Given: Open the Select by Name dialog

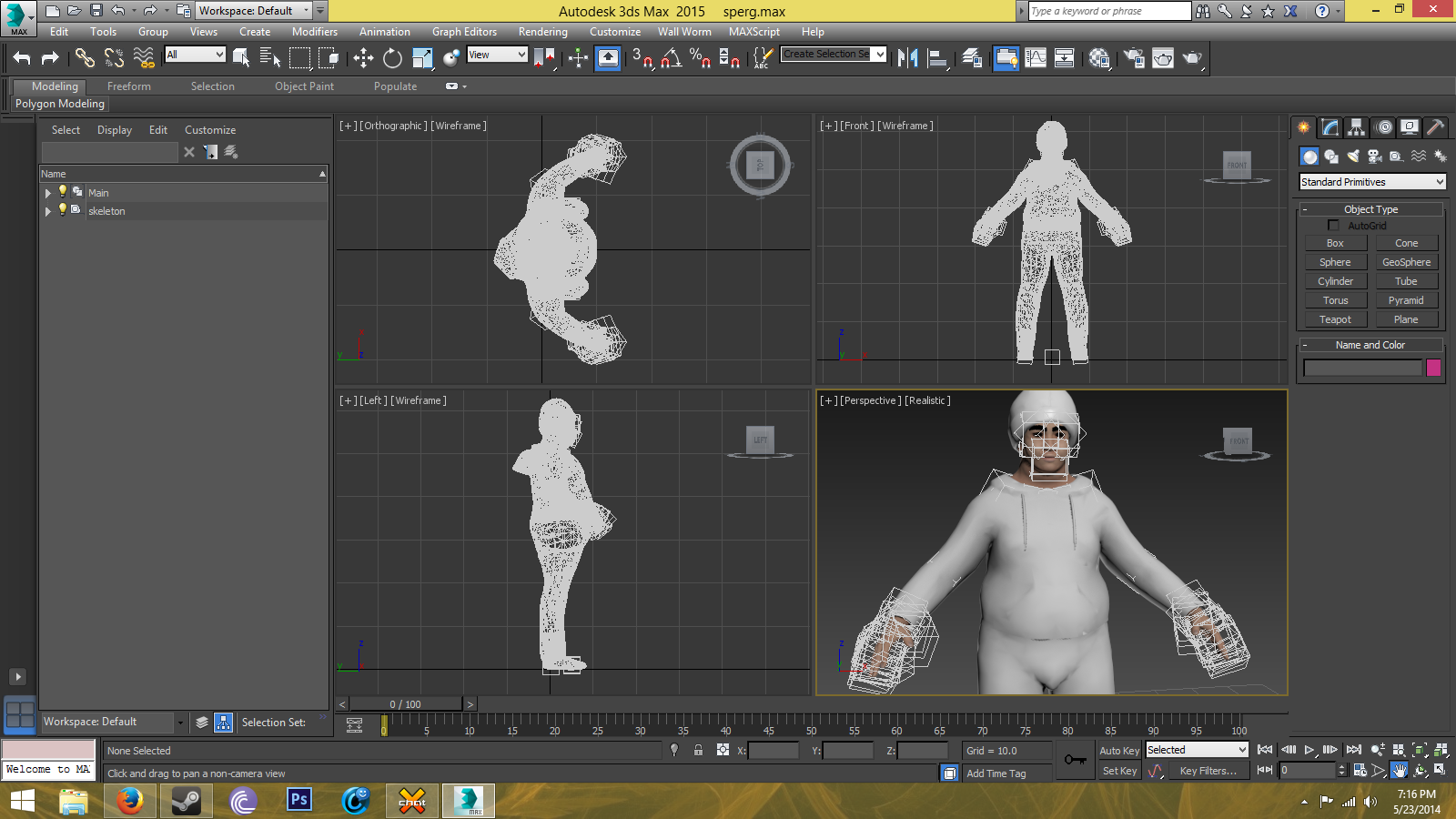Looking at the screenshot, I should (270, 58).
